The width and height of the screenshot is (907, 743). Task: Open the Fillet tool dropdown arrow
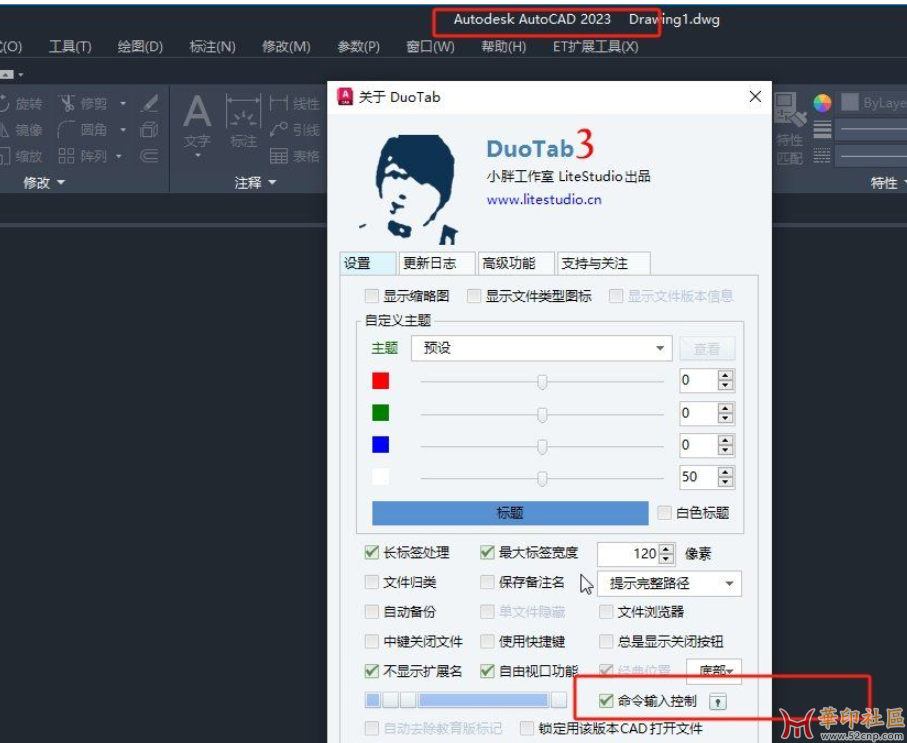pos(123,130)
